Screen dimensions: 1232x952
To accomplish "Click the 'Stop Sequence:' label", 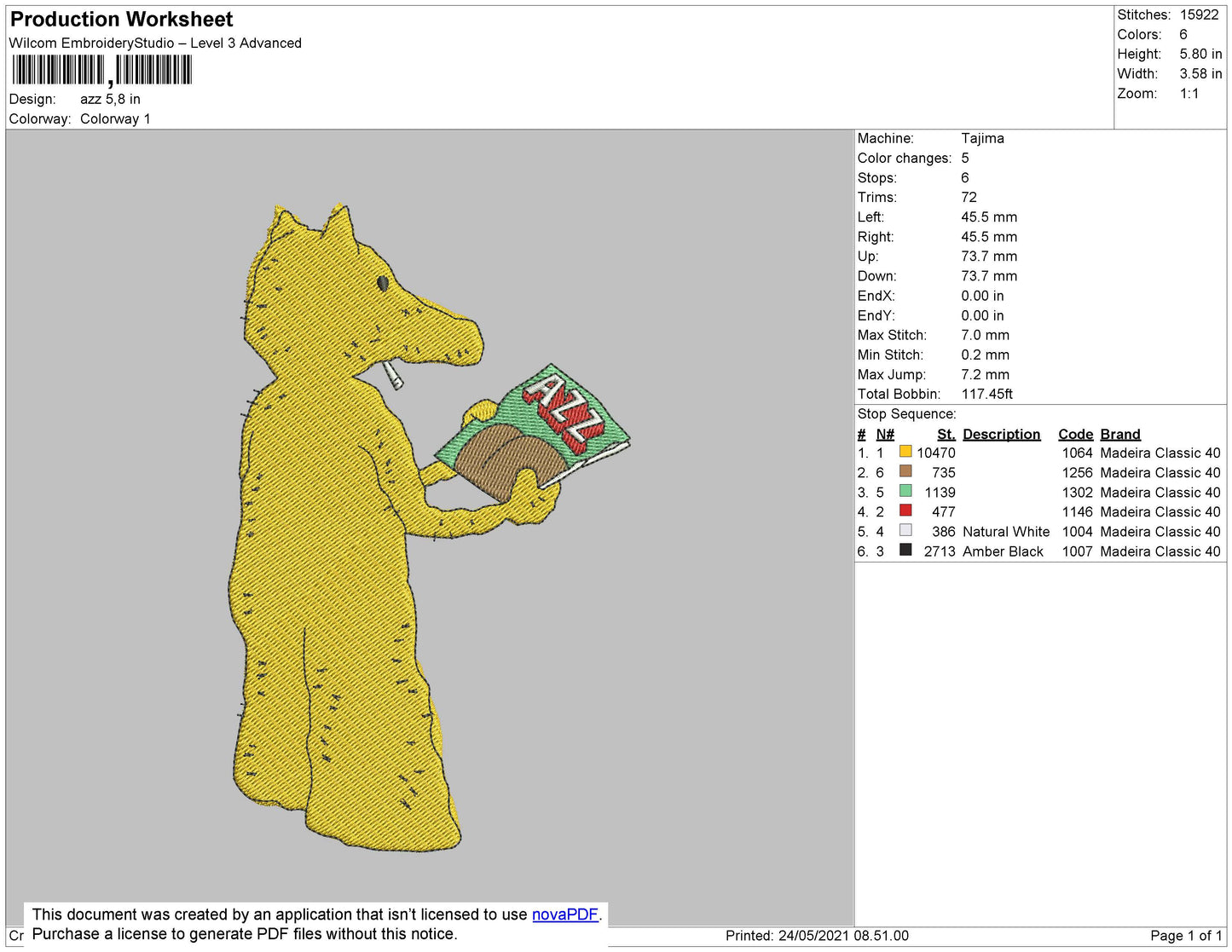I will pyautogui.click(x=907, y=413).
